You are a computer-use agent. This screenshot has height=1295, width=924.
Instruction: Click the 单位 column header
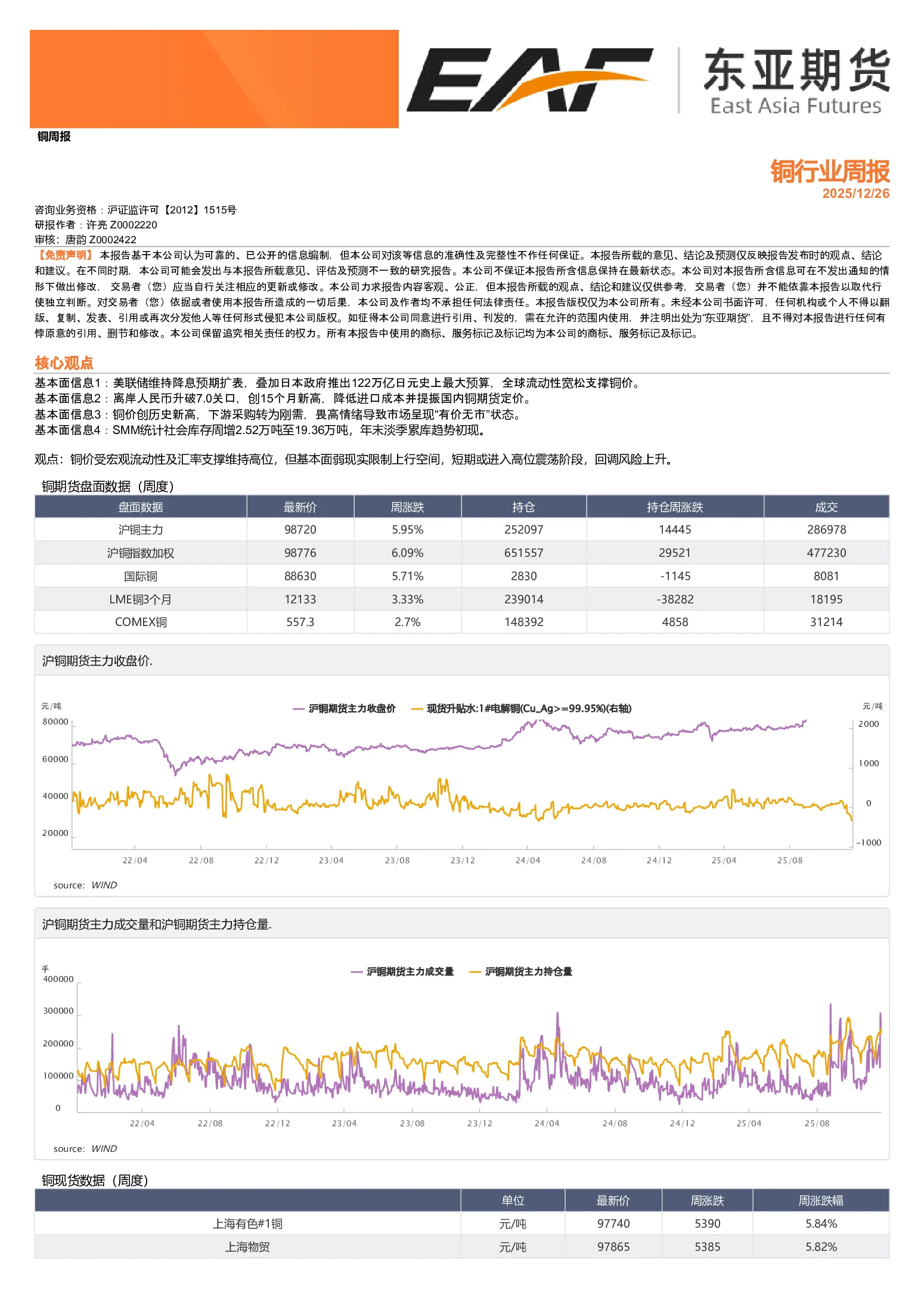[x=513, y=1200]
